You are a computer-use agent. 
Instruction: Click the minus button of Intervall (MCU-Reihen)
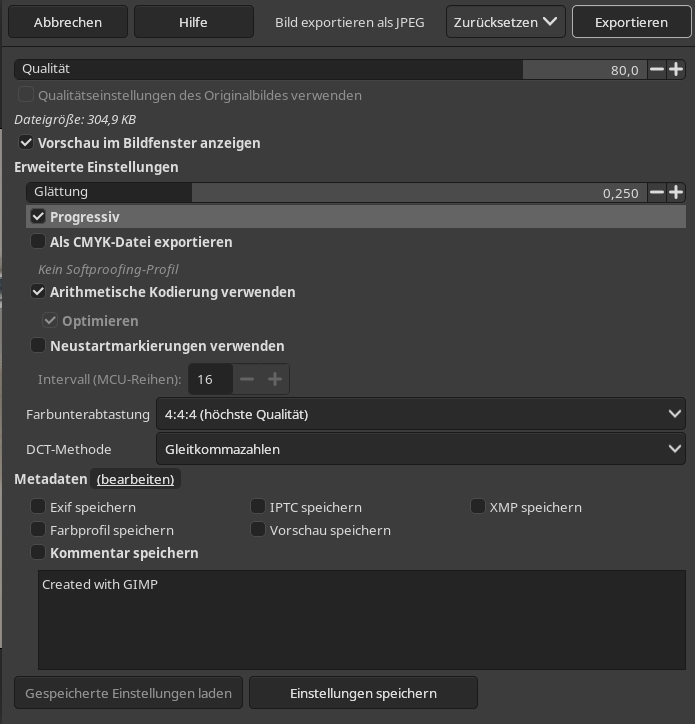247,379
